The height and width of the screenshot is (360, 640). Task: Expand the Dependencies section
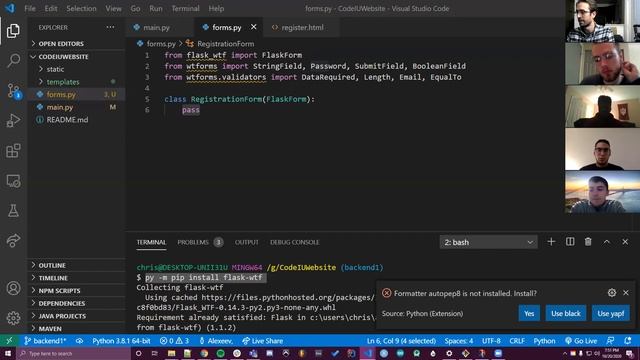point(76,303)
